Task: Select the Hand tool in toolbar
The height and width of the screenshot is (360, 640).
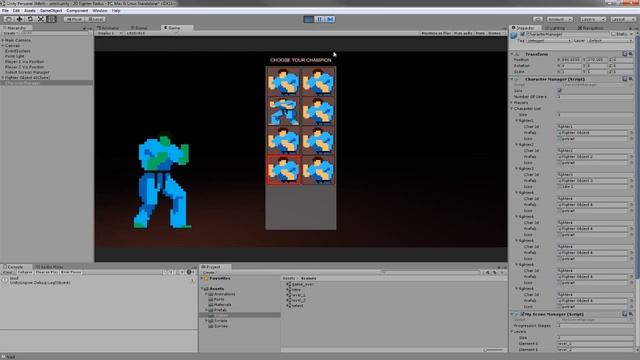Action: (9, 19)
